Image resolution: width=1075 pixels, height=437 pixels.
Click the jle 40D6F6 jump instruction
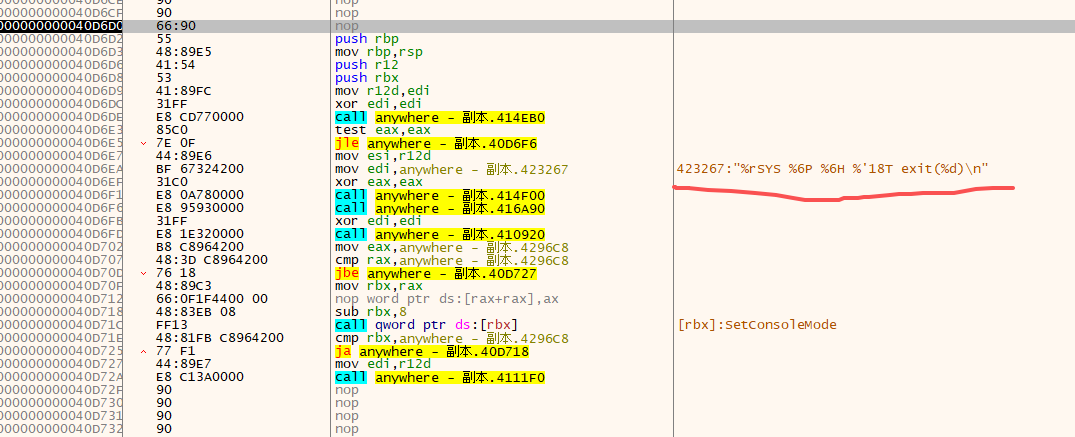[x=442, y=143]
